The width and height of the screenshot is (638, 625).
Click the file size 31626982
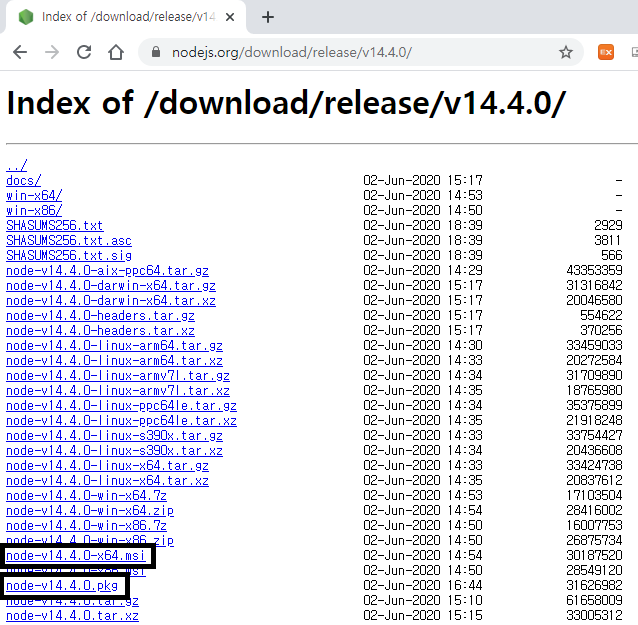[x=594, y=586]
